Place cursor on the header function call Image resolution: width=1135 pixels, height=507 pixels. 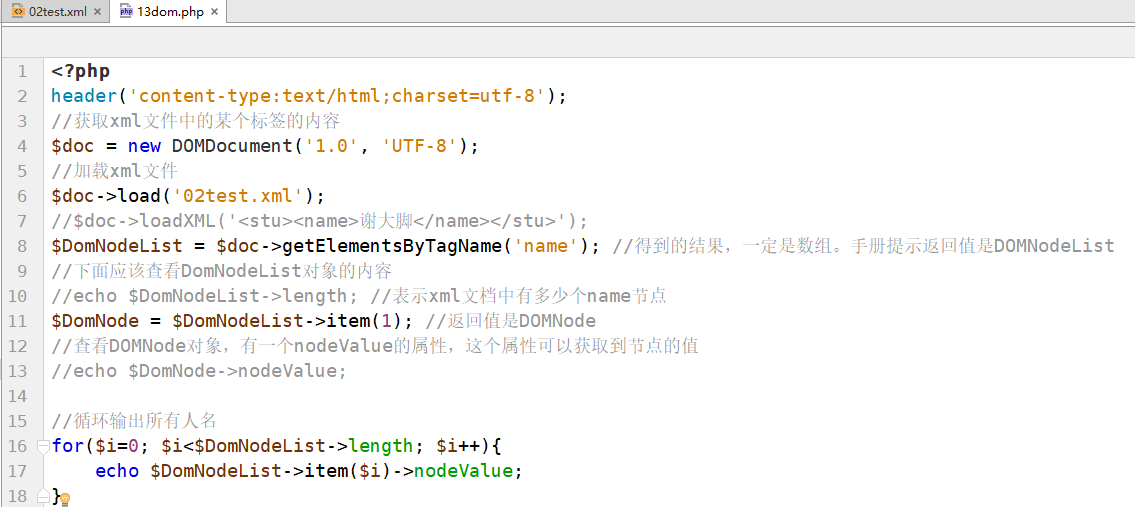pyautogui.click(x=84, y=96)
